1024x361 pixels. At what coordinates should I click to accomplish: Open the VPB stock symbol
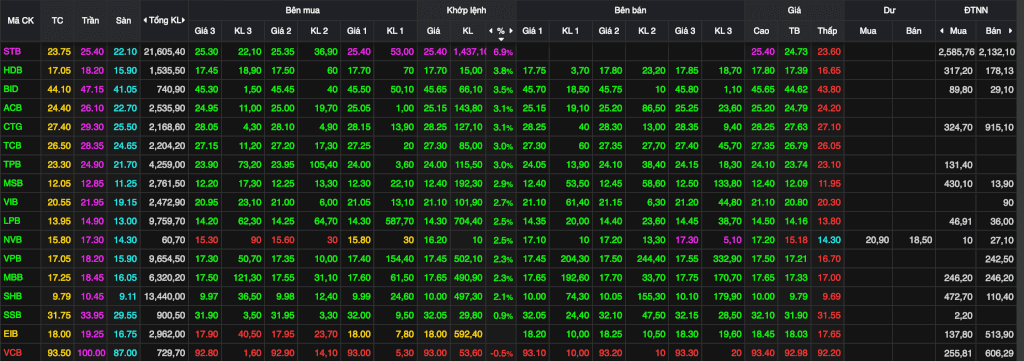[x=12, y=259]
